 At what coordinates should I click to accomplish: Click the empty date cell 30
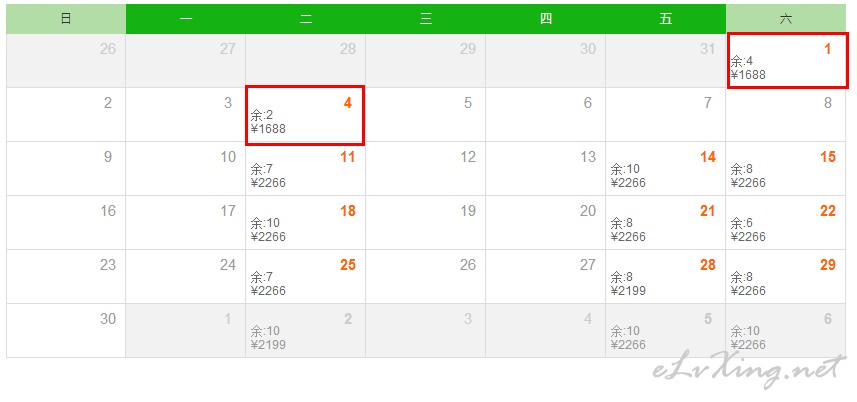click(66, 331)
